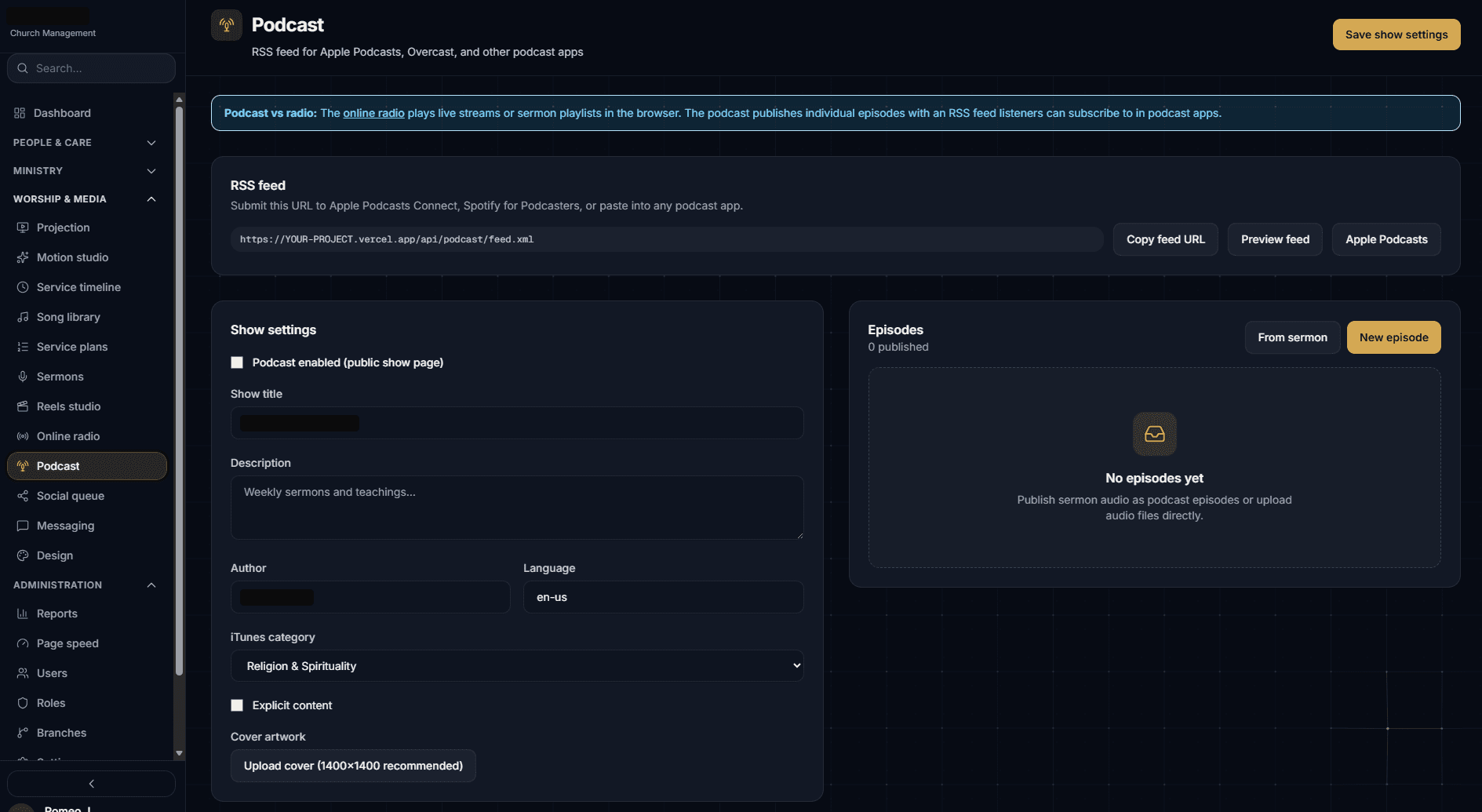
Task: Go to Online radio page
Action: tap(87, 436)
